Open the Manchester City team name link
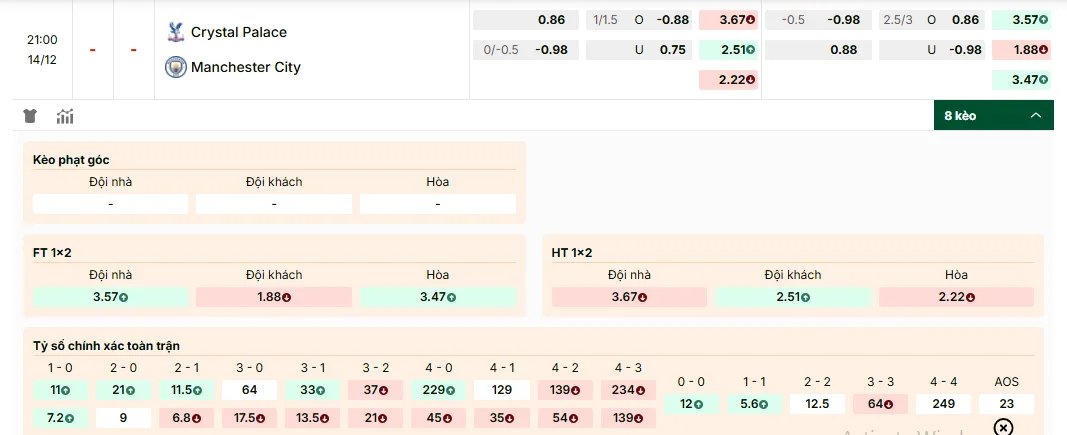The width and height of the screenshot is (1067, 435). pyautogui.click(x=245, y=67)
